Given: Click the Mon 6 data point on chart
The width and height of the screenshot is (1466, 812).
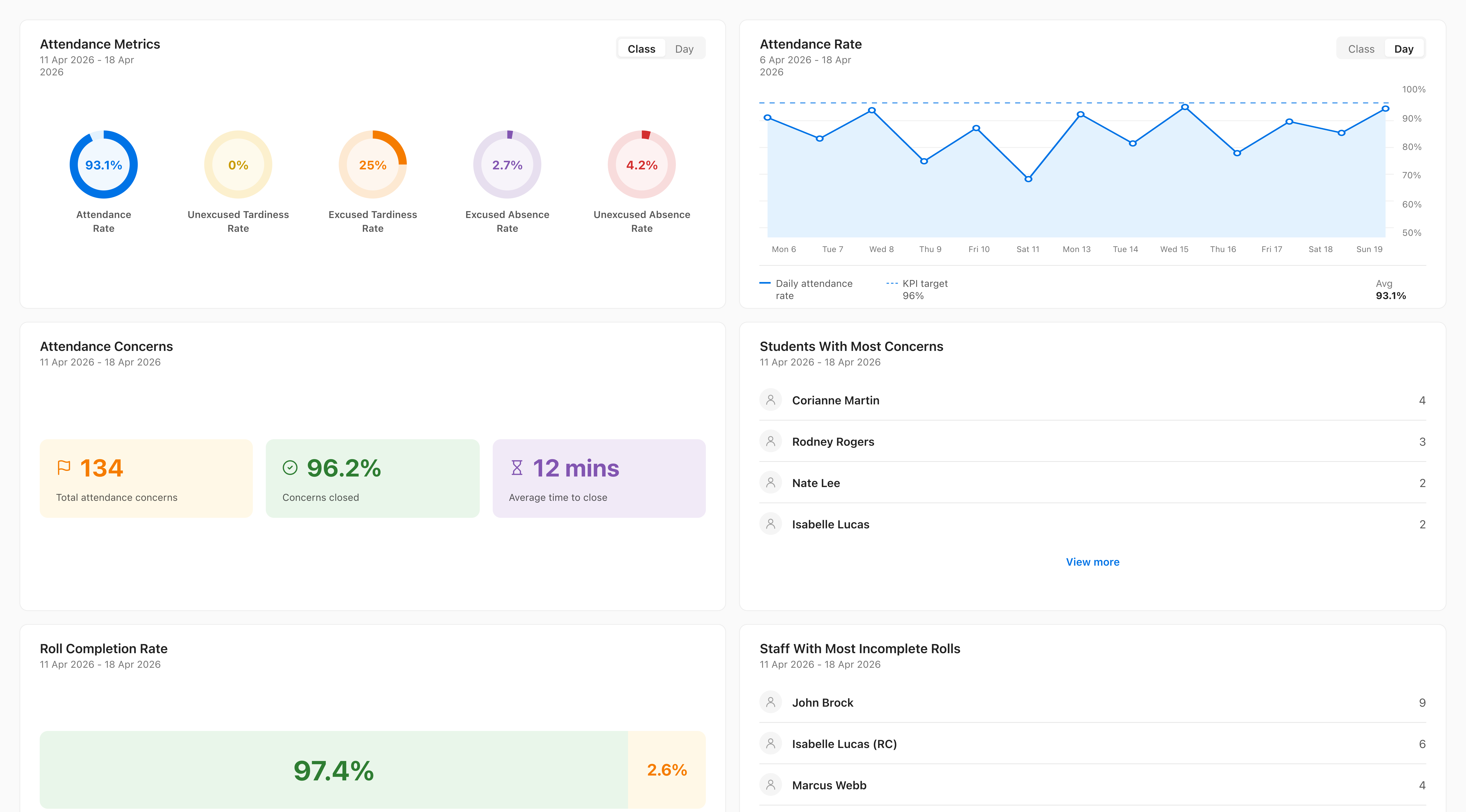Looking at the screenshot, I should (768, 118).
